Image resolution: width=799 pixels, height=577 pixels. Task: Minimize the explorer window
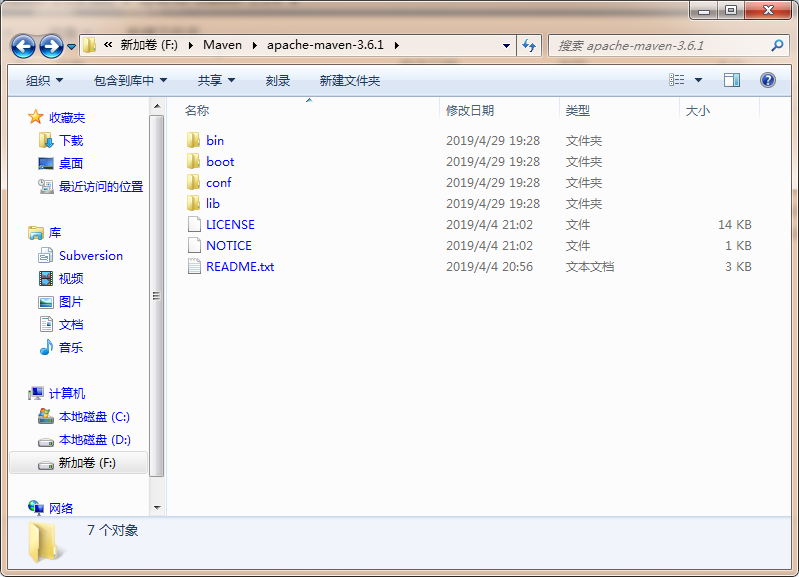(x=704, y=10)
